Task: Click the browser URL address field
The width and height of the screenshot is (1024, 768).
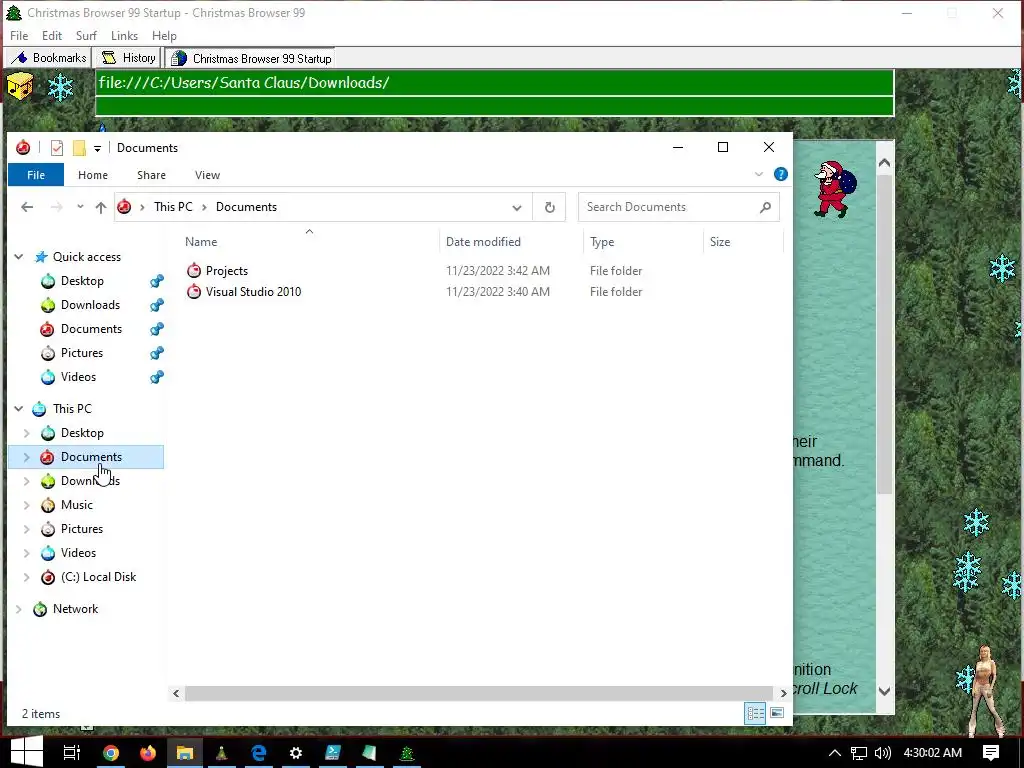Action: pos(494,83)
